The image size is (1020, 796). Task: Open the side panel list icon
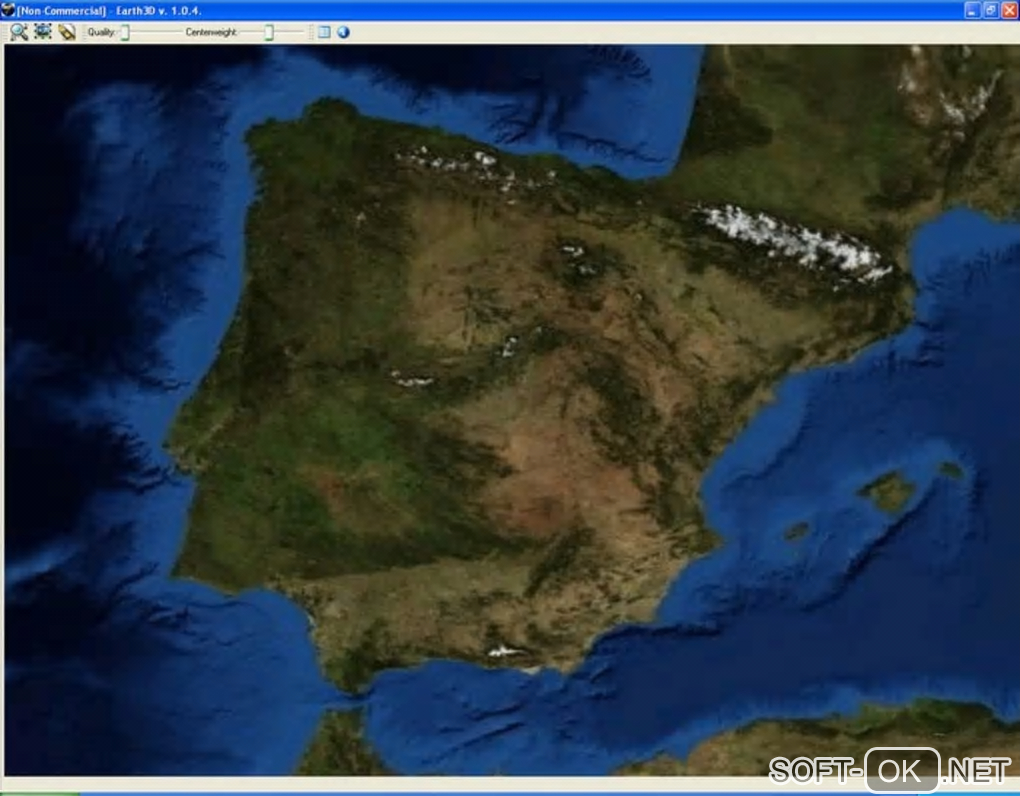pos(324,32)
